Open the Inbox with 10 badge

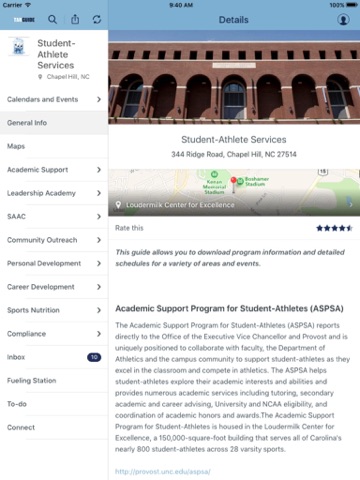pyautogui.click(x=54, y=357)
